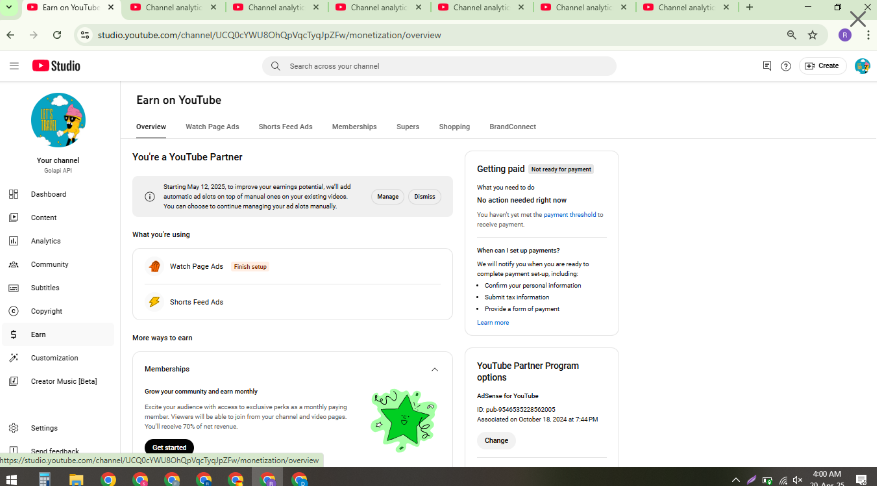
Task: Collapse the Memberships section chevron
Action: [435, 370]
